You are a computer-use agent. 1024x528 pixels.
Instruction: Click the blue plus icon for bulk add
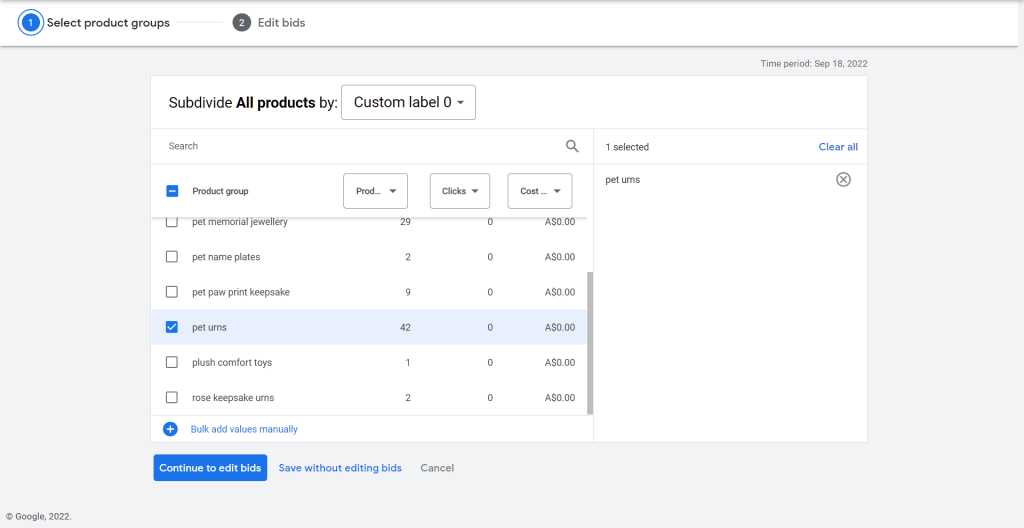pyautogui.click(x=170, y=429)
